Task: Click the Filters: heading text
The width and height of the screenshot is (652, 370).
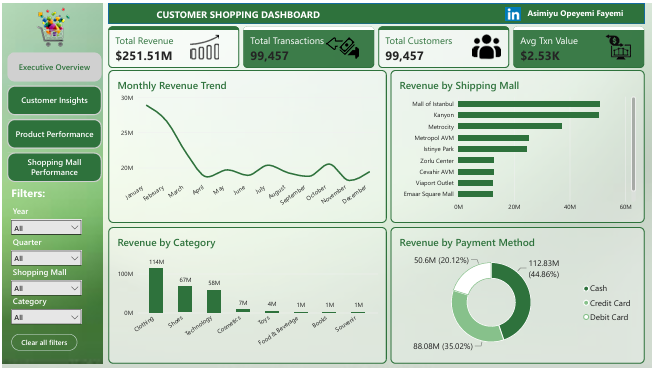Action: (x=28, y=193)
